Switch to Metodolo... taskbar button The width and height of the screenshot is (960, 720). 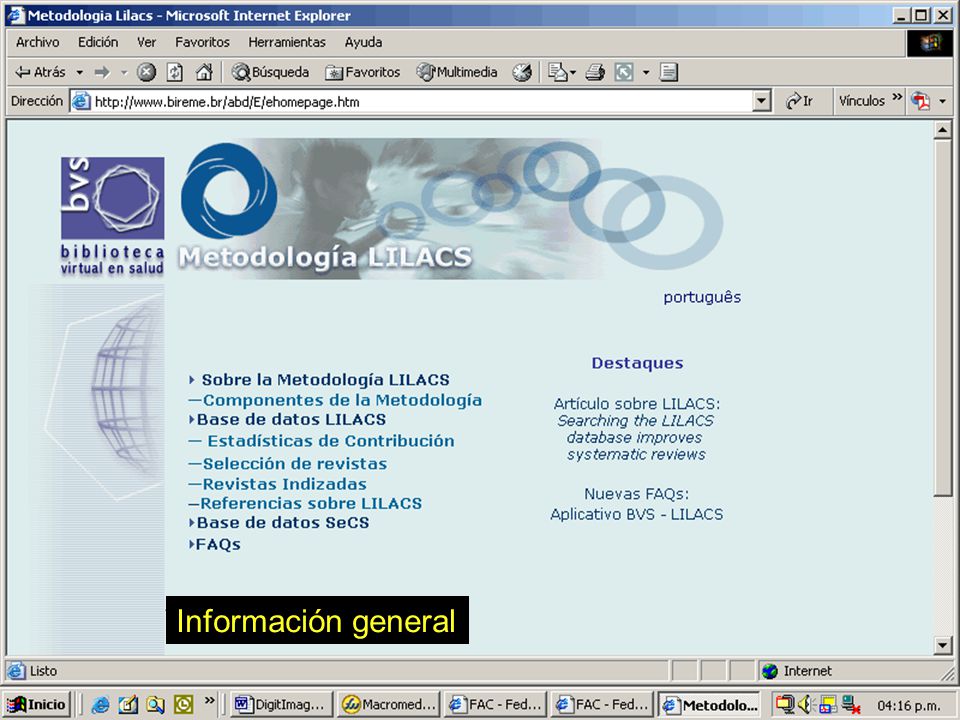(708, 705)
